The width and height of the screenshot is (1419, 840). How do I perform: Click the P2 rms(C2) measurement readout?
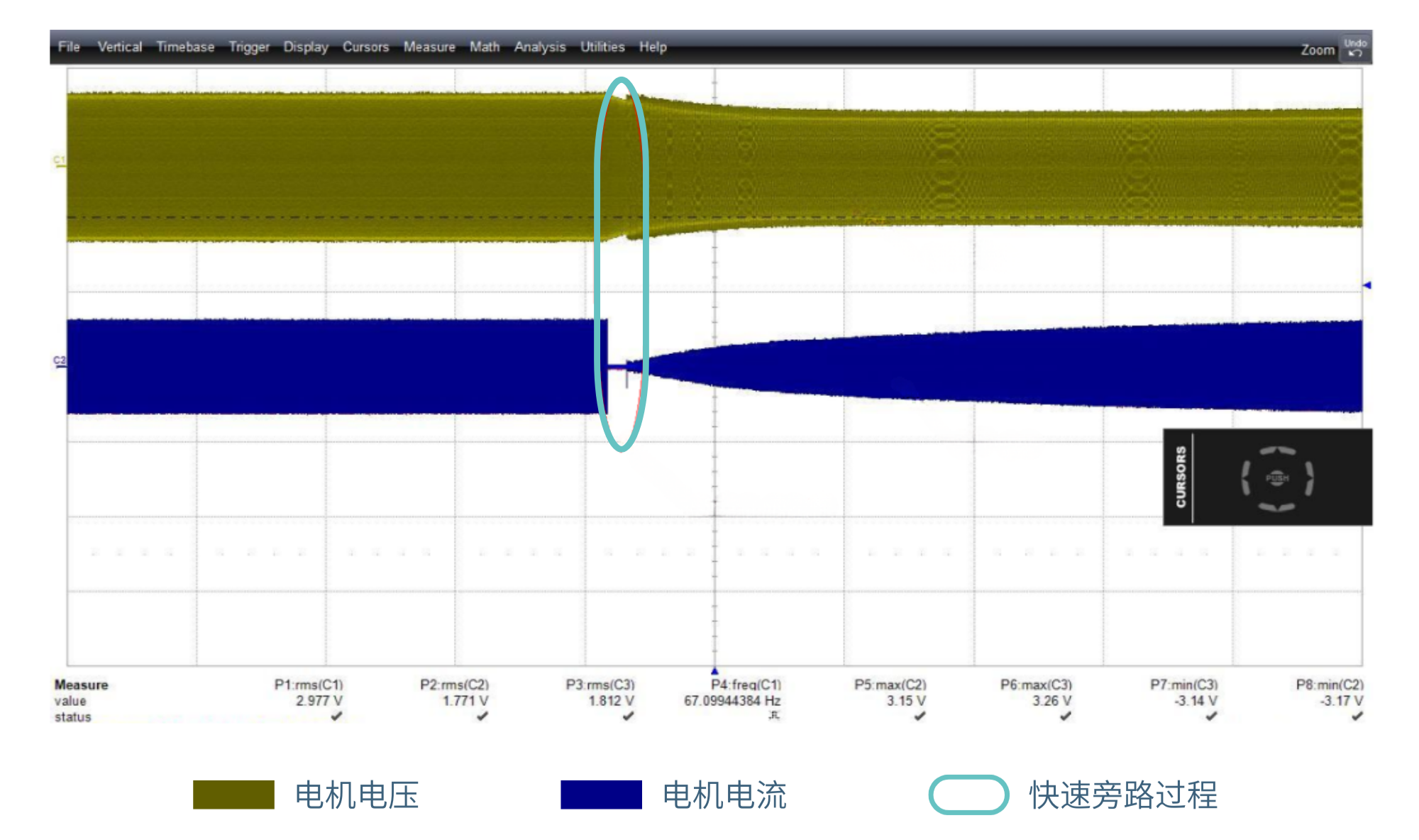pyautogui.click(x=465, y=700)
